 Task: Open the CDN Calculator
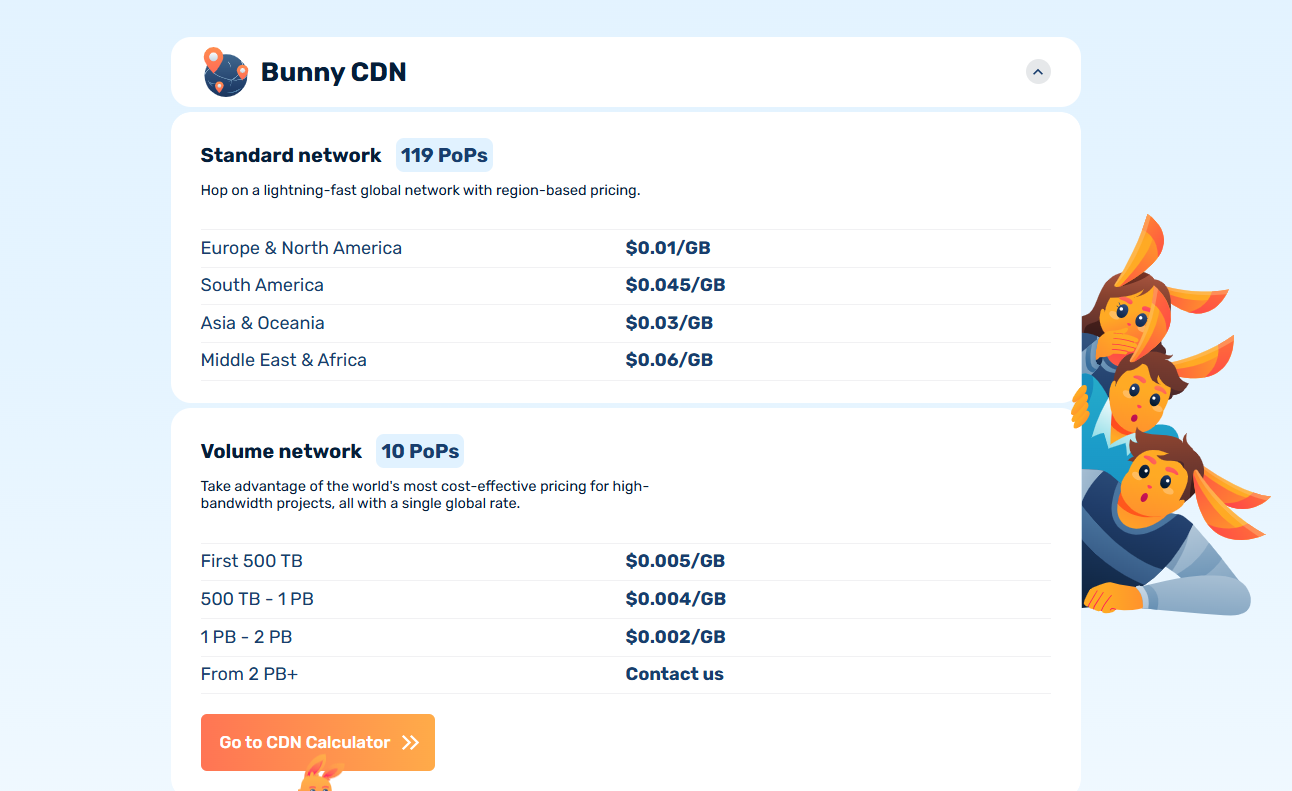(x=317, y=742)
